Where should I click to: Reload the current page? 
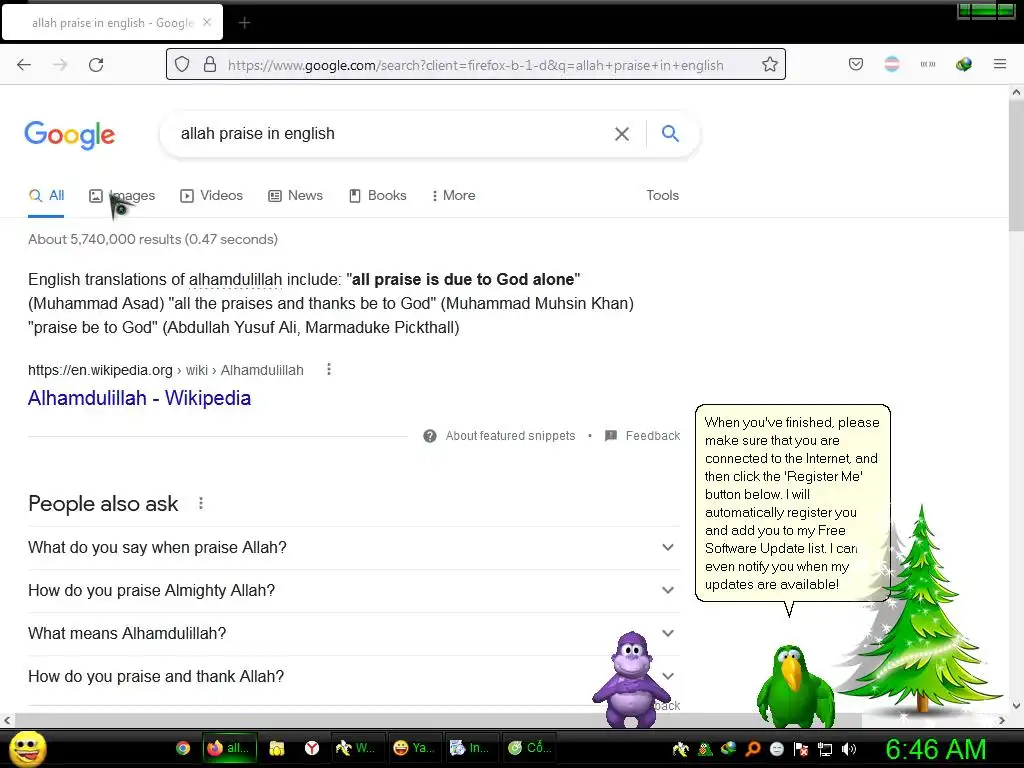point(96,65)
